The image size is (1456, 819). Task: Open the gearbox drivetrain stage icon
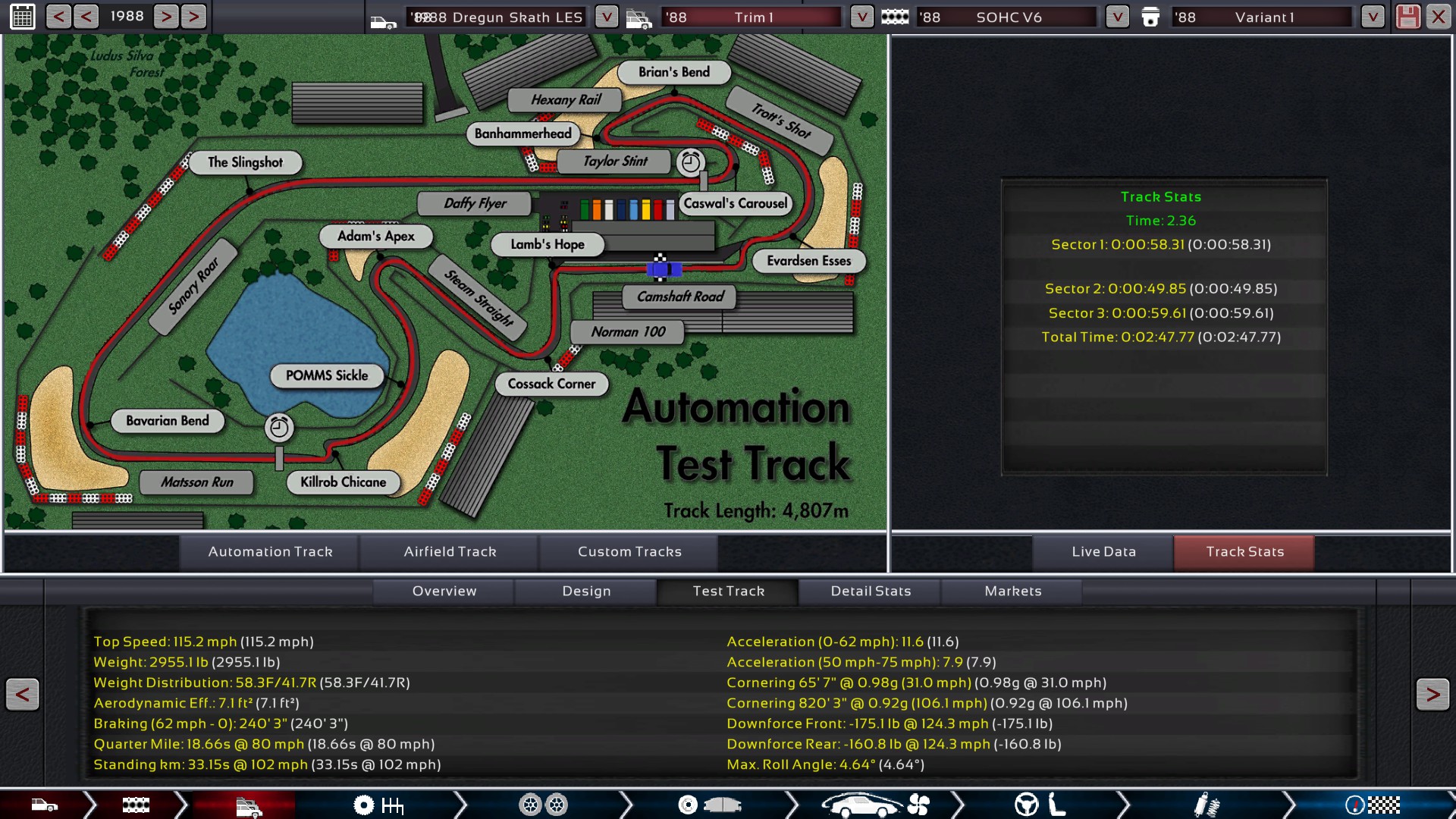378,805
